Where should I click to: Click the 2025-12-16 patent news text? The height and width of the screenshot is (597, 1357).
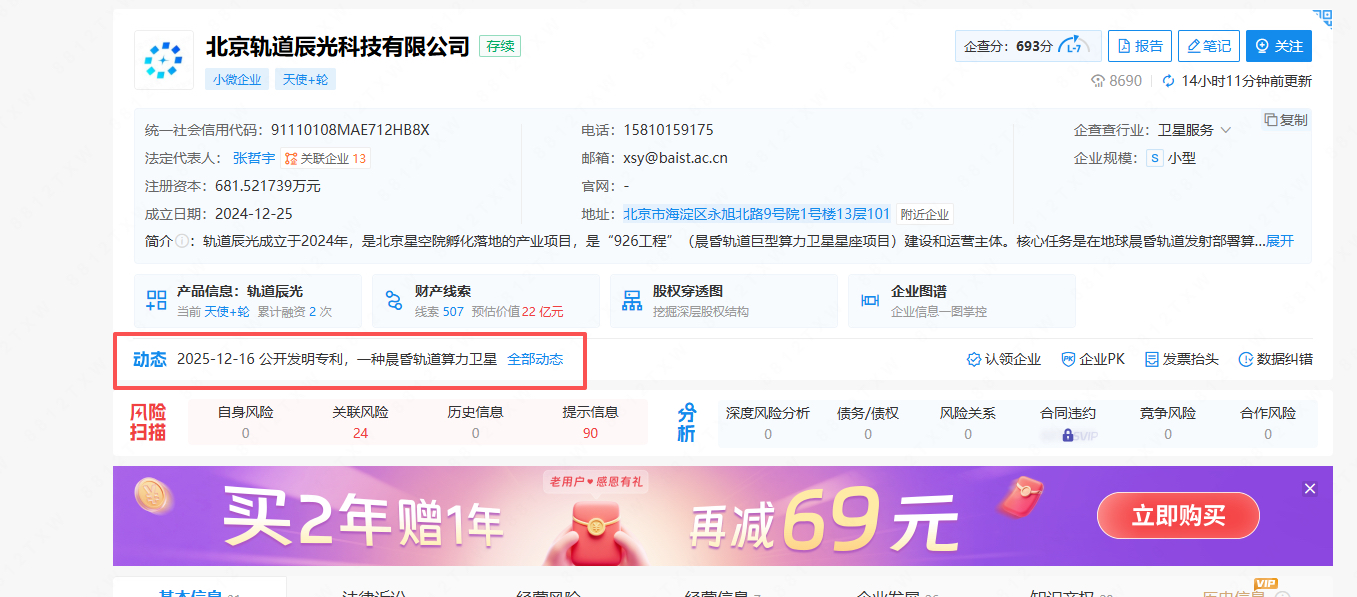click(x=337, y=359)
